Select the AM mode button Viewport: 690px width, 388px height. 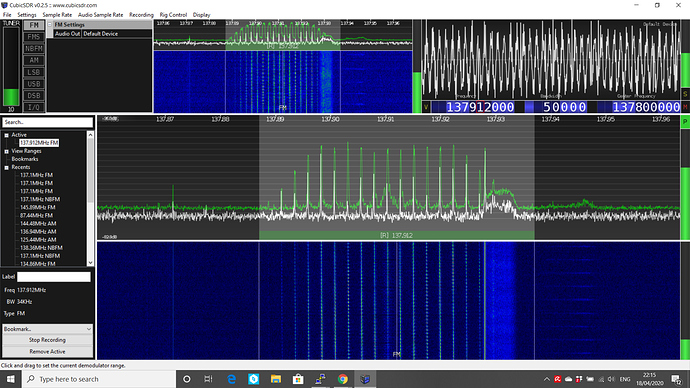point(34,60)
